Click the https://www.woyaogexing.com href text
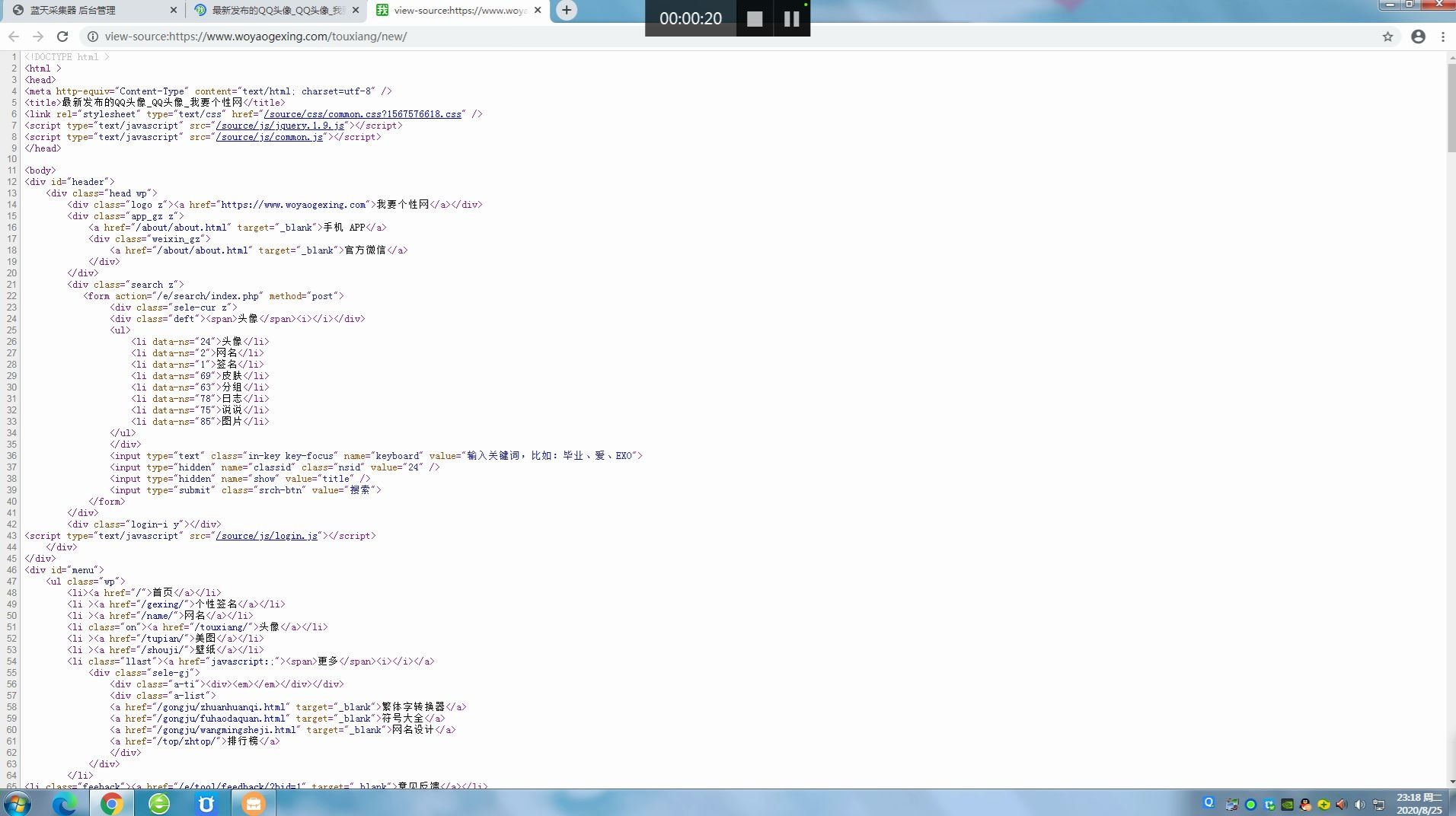This screenshot has height=816, width=1456. click(293, 205)
